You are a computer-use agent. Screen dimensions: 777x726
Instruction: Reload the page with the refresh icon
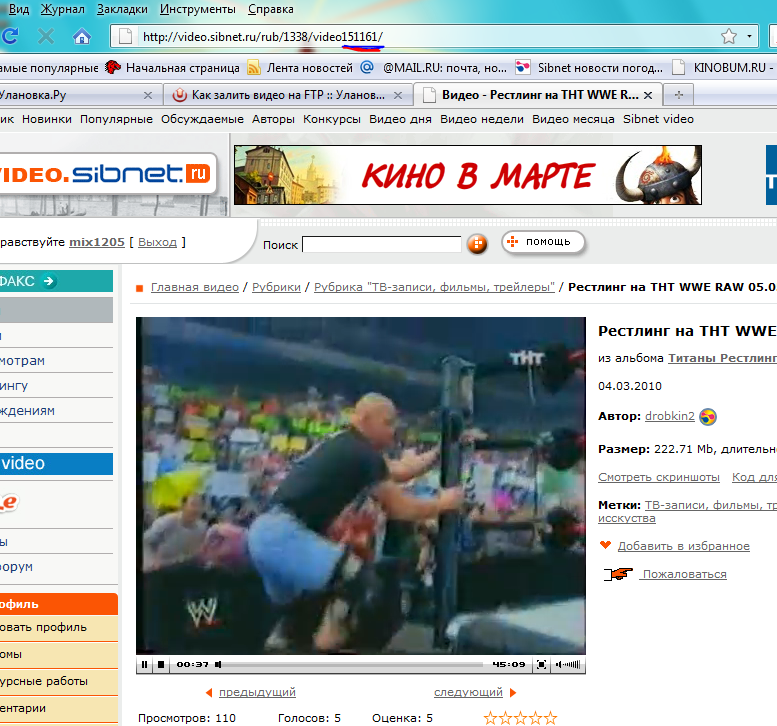coord(9,36)
